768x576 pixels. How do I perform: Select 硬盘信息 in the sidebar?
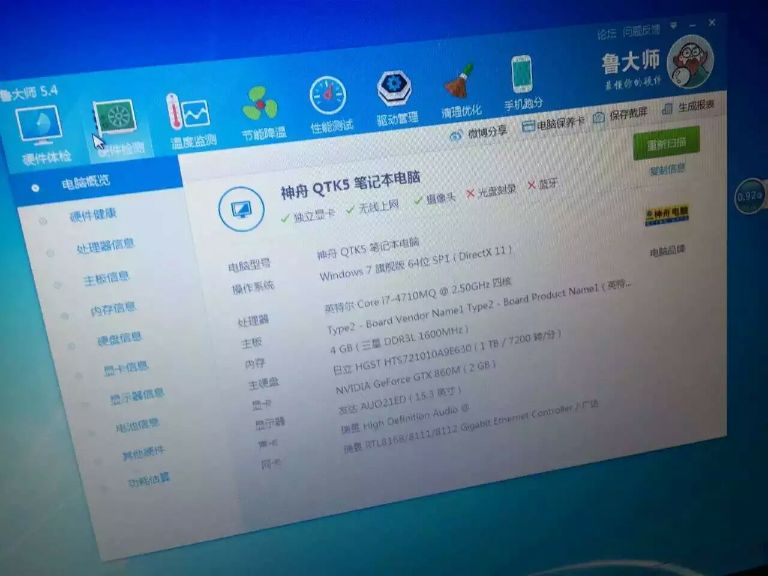pos(120,338)
